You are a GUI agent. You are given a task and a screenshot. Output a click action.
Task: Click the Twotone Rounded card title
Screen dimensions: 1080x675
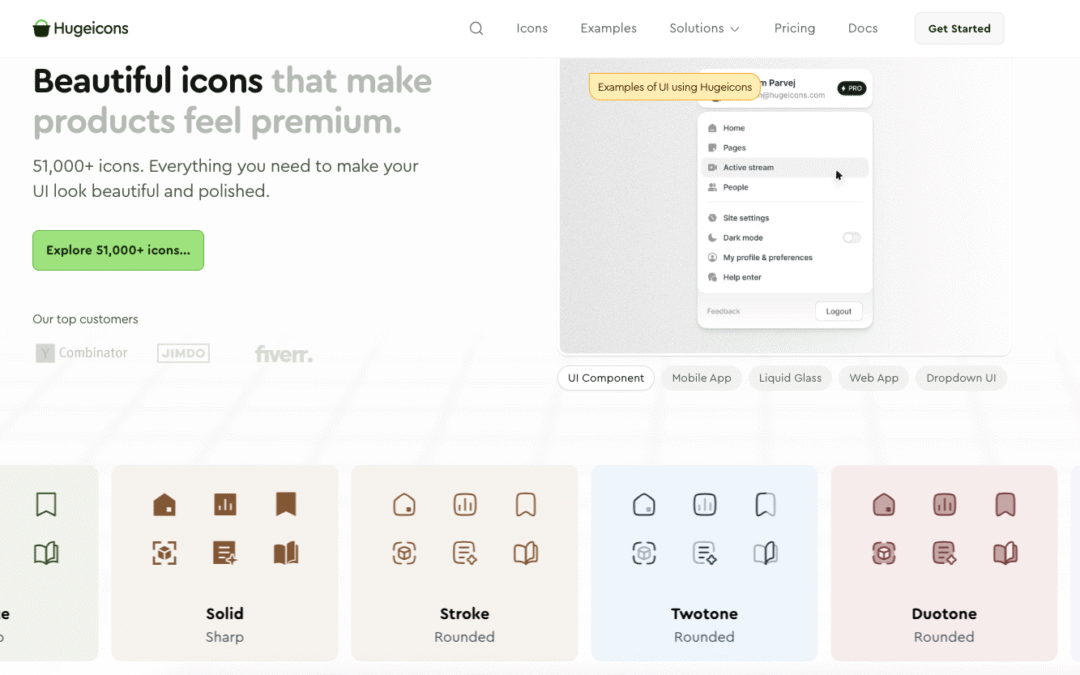coord(704,614)
